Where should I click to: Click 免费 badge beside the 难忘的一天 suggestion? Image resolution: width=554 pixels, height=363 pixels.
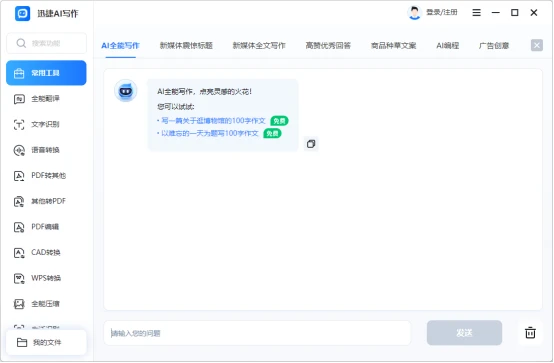pos(272,134)
